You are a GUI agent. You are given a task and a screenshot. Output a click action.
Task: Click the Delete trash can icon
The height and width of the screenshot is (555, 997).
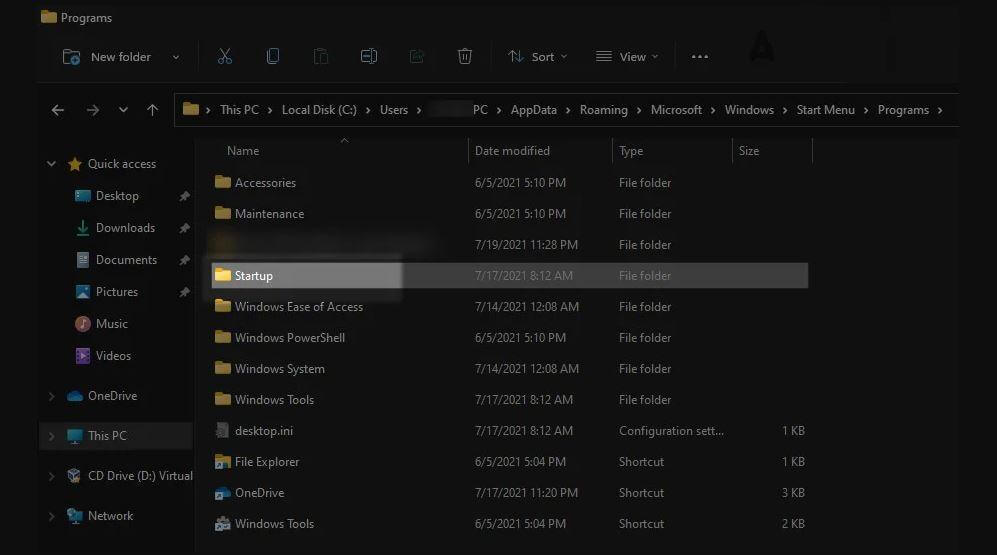click(x=465, y=57)
